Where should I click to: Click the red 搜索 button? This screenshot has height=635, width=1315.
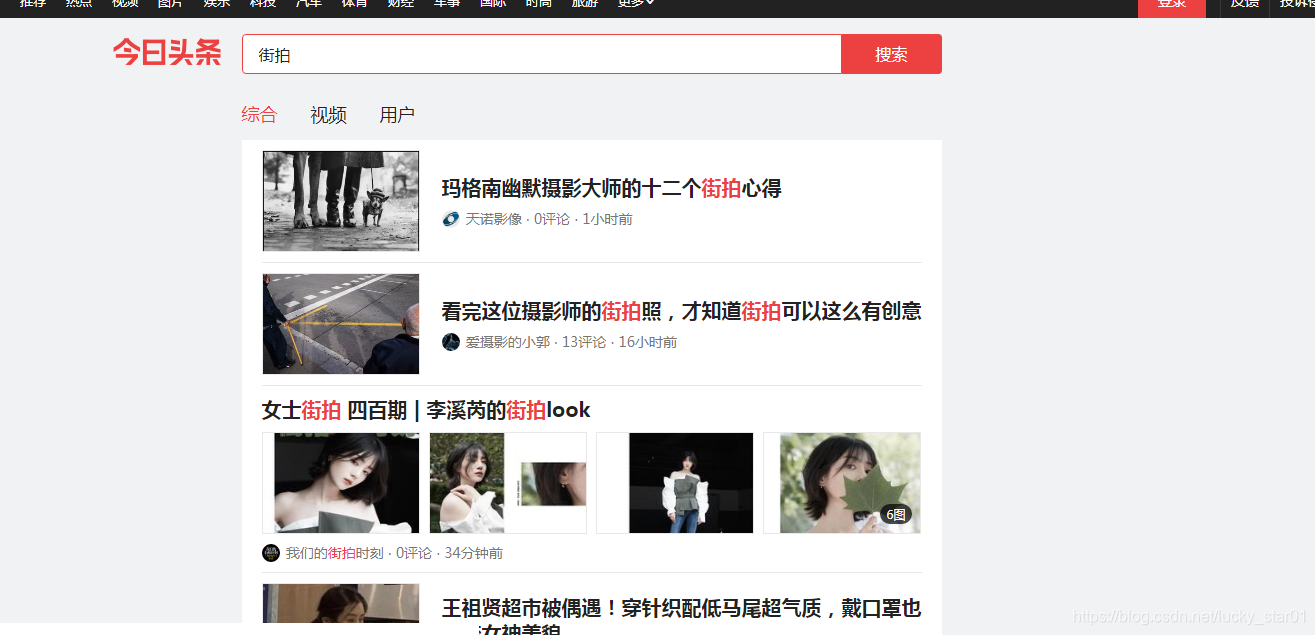[891, 54]
